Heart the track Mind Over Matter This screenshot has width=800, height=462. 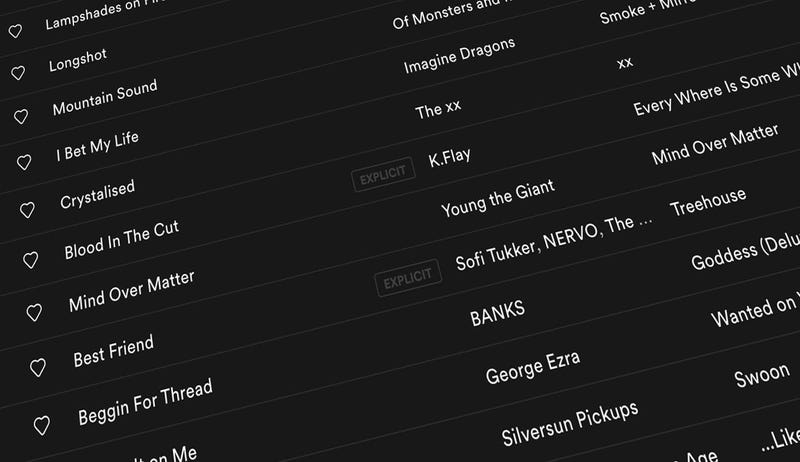(34, 312)
